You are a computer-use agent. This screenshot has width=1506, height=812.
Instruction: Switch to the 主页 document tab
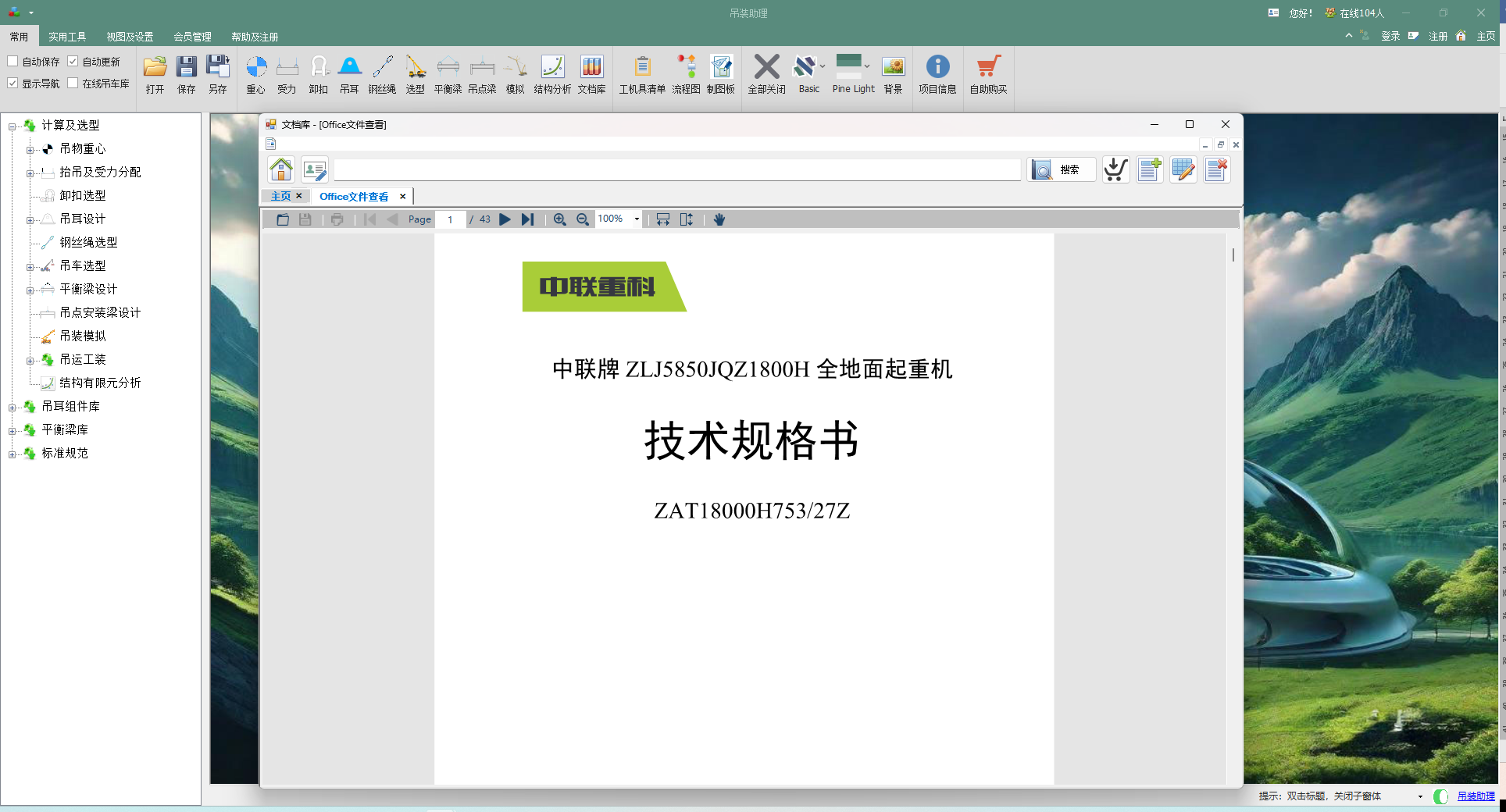(280, 196)
